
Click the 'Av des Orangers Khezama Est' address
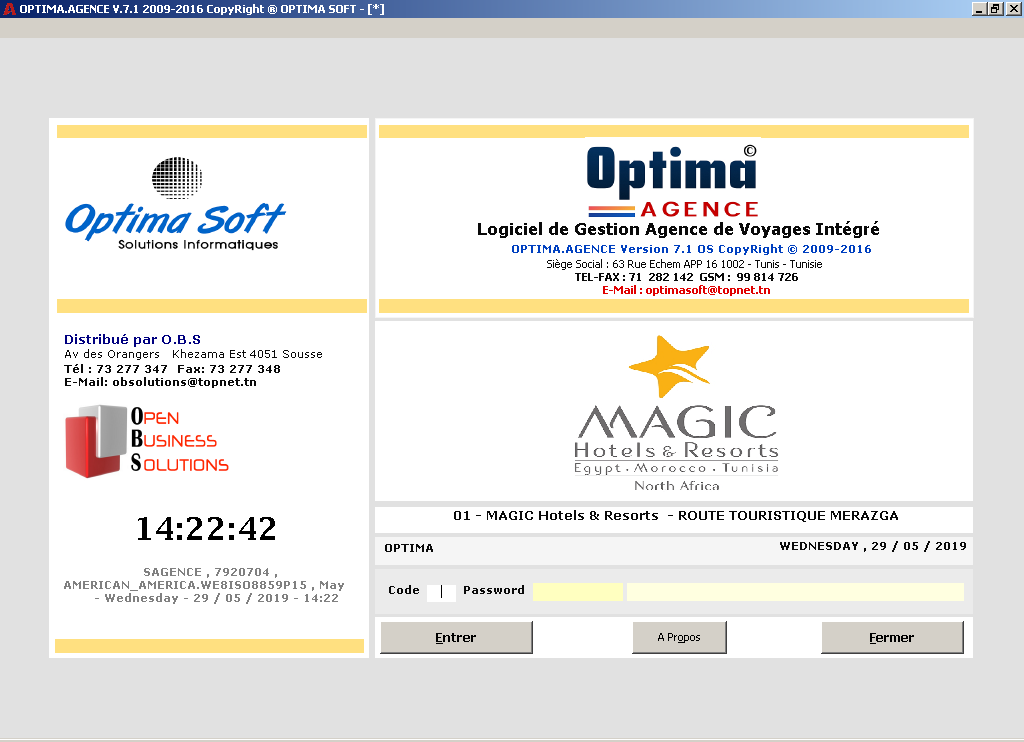click(x=193, y=354)
